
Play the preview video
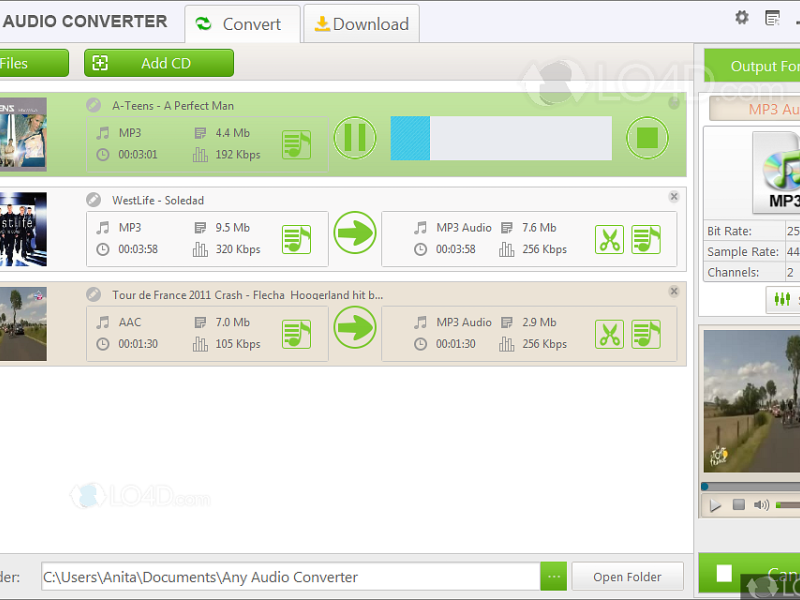coord(715,505)
